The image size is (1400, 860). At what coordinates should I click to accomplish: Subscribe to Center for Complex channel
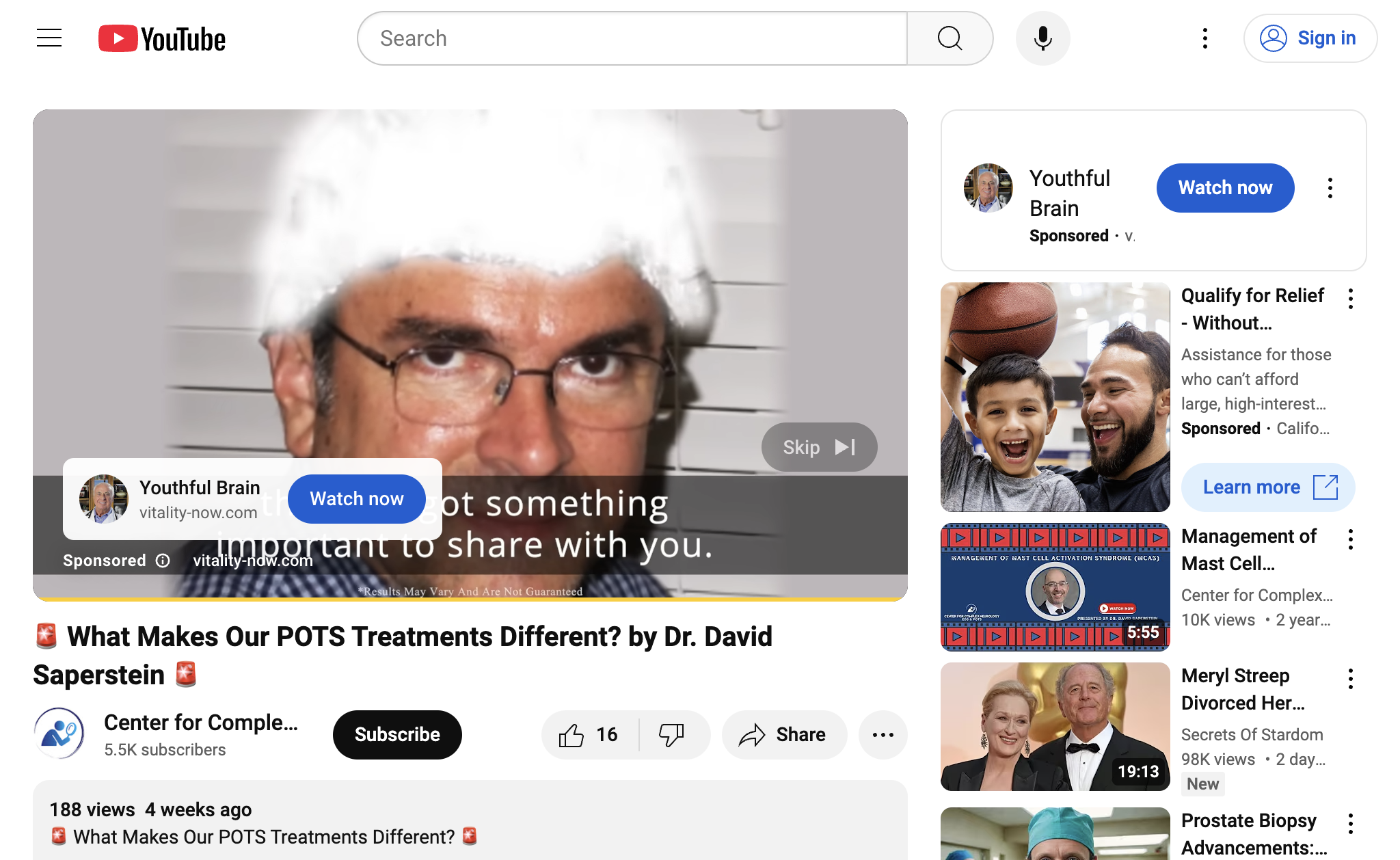[x=397, y=735]
